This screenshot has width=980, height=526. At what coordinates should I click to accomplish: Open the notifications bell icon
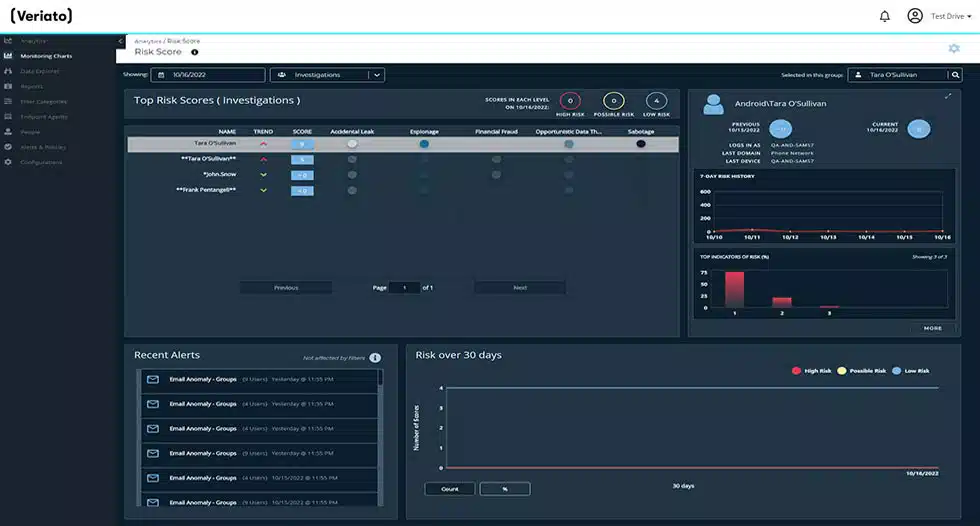tap(884, 16)
